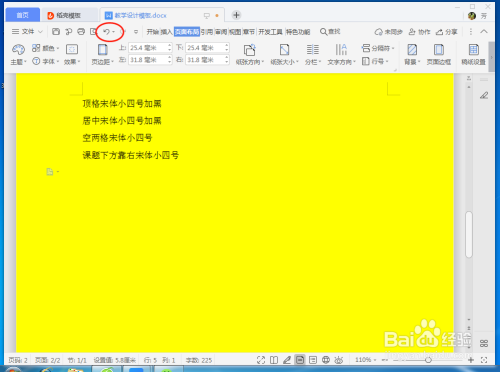Open the Undo history dropdown arrow

113,32
